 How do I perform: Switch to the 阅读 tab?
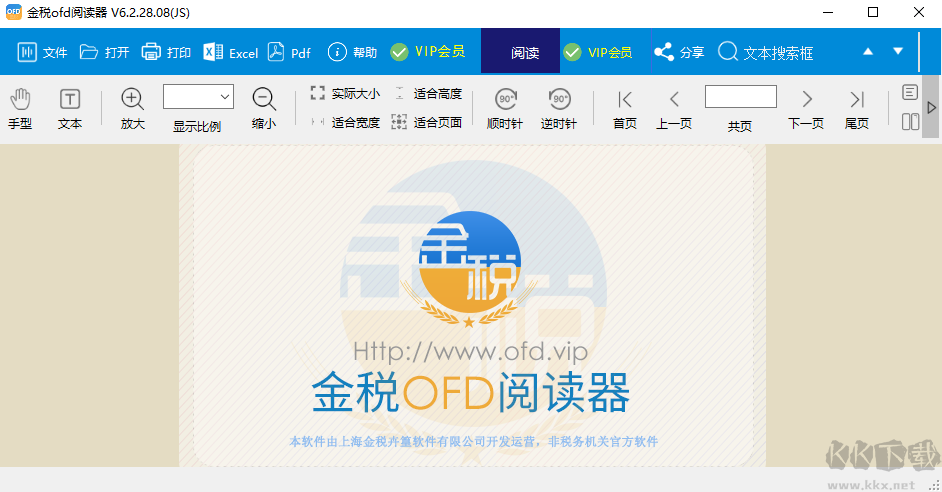pos(520,52)
